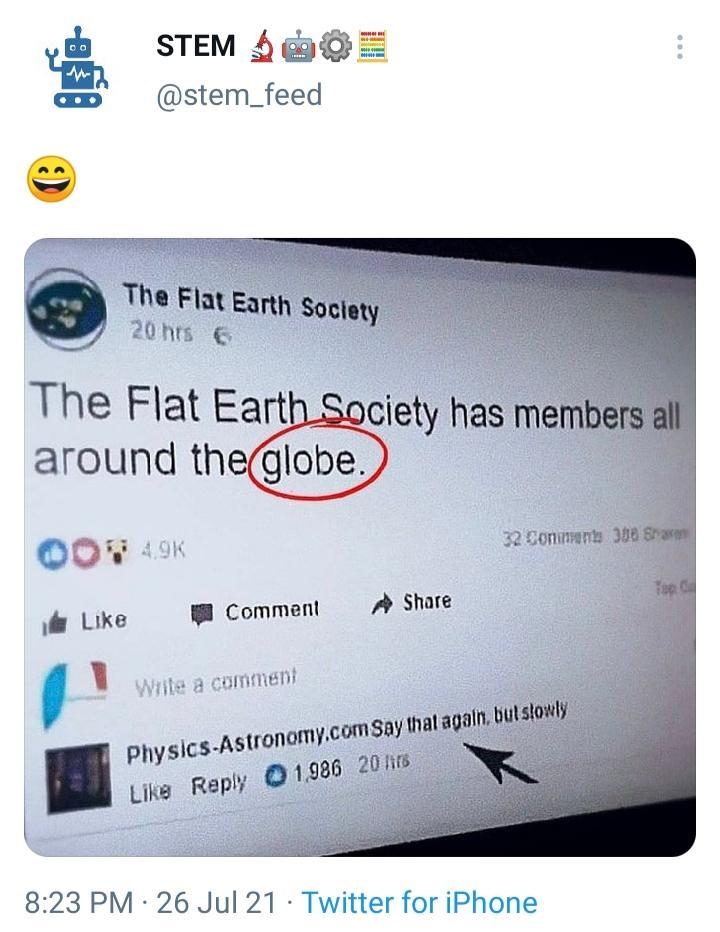Image resolution: width=720 pixels, height=932 pixels.
Task: Open the embedded Flat Earth photo
Action: [360, 547]
